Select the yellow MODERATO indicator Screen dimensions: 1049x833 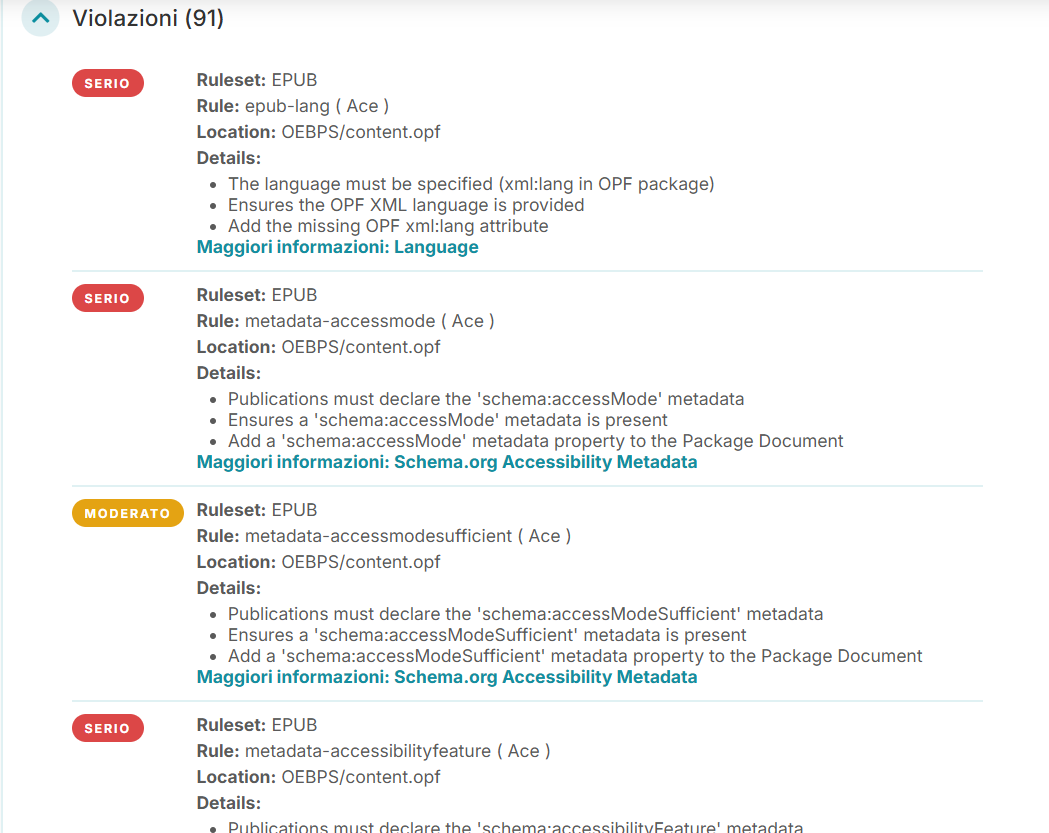(127, 512)
